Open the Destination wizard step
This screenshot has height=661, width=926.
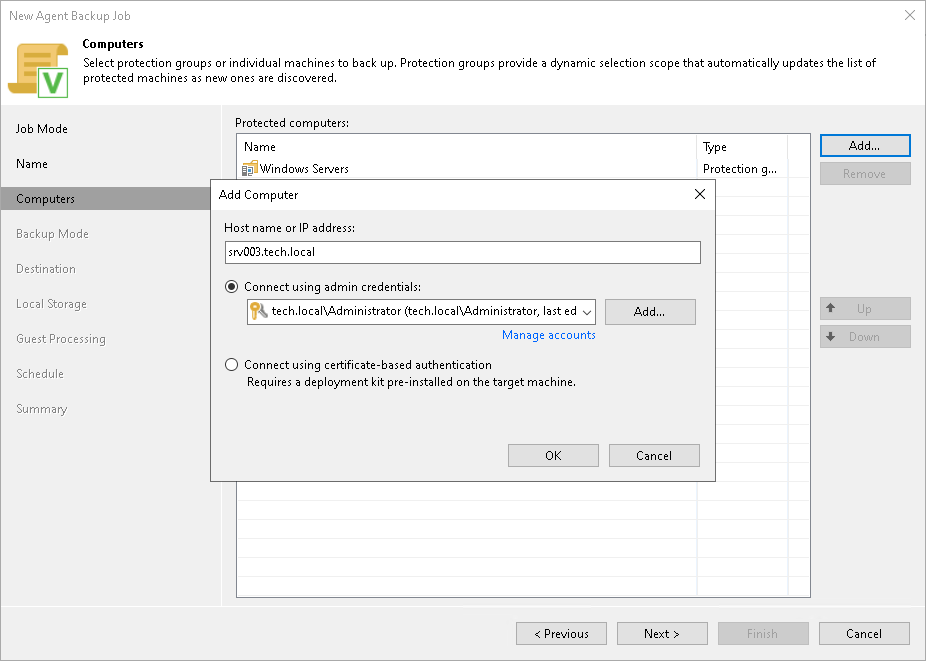tap(46, 269)
